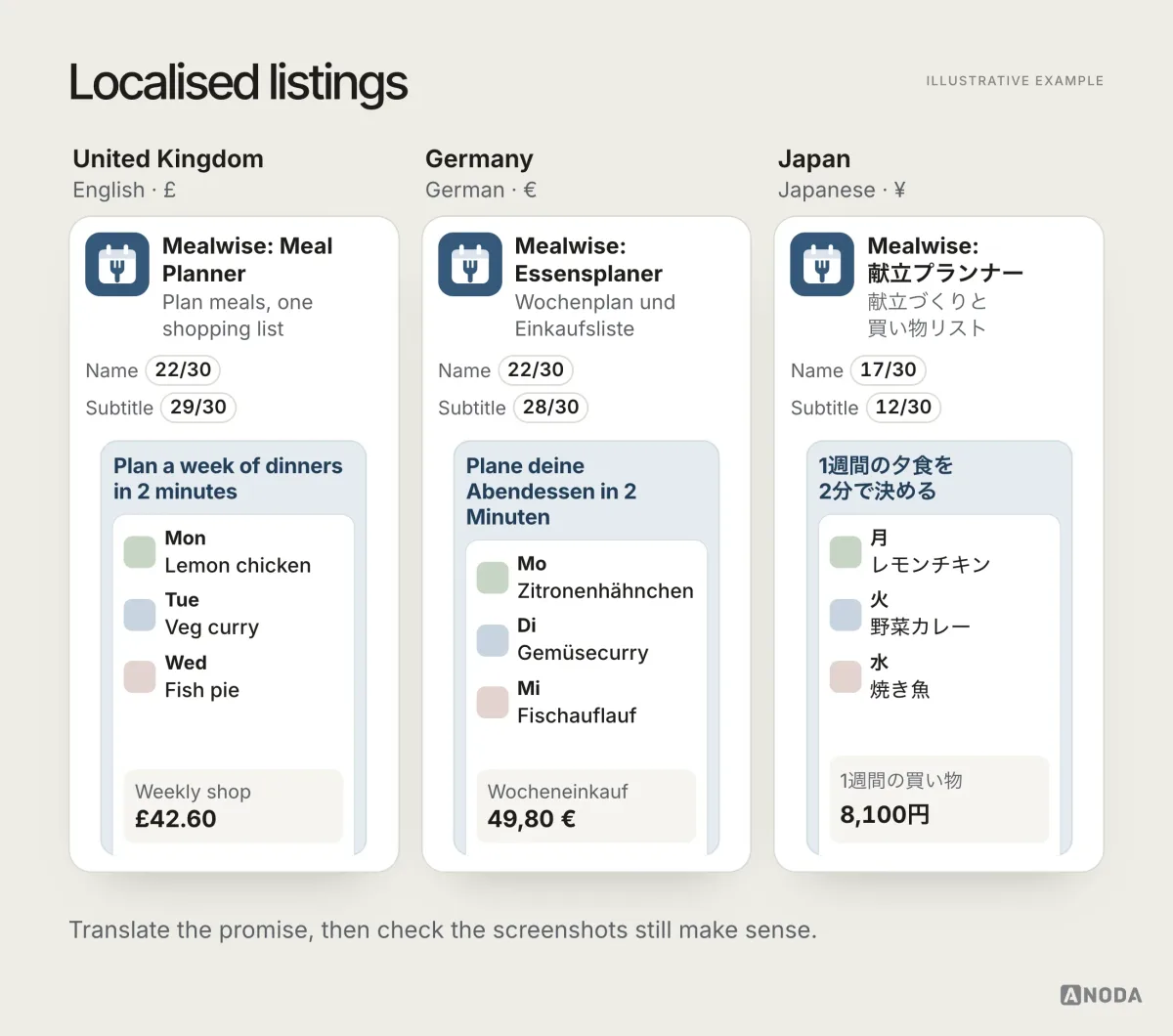1173x1036 pixels.
Task: Click the Mealwise app icon in Japan card
Action: [x=822, y=264]
